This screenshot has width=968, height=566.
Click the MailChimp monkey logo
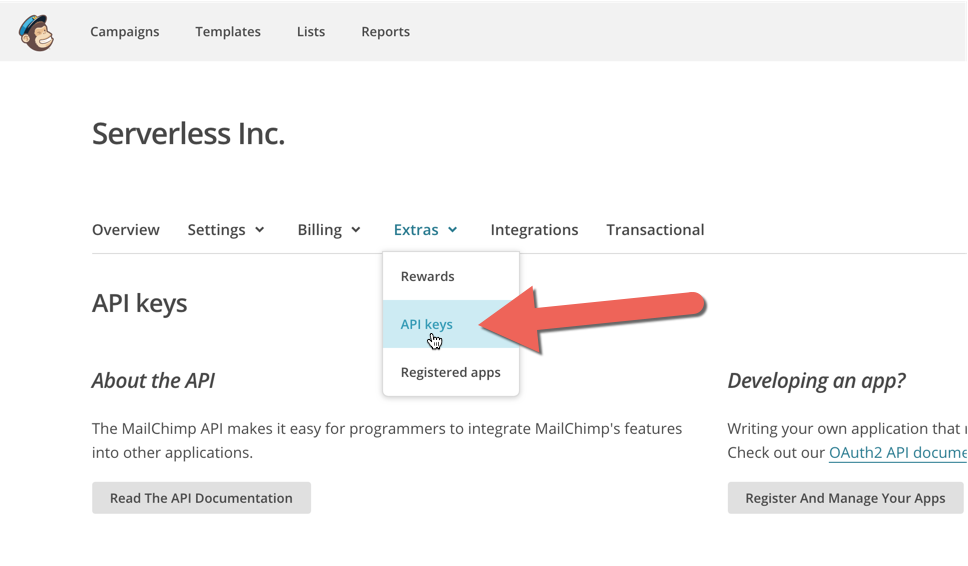[36, 32]
